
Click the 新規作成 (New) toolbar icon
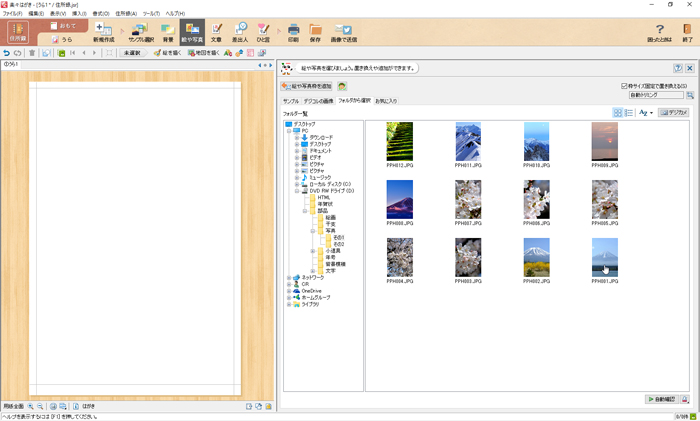103,31
